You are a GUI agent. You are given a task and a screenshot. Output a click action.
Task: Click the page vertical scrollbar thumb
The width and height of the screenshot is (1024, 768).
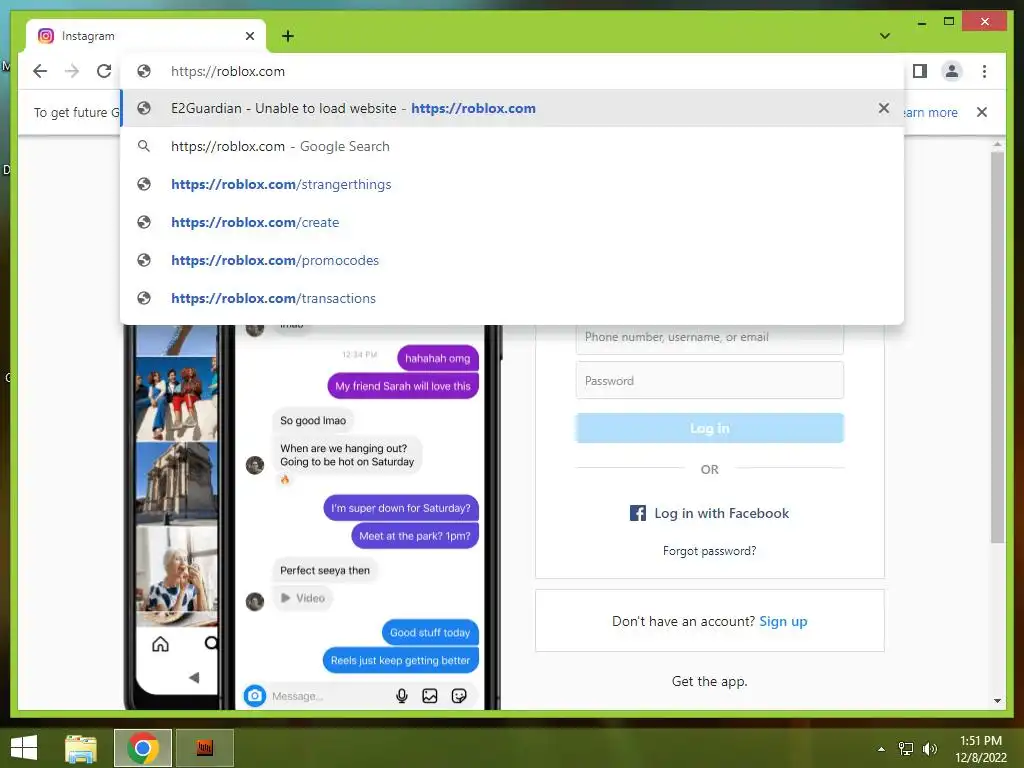tap(997, 347)
